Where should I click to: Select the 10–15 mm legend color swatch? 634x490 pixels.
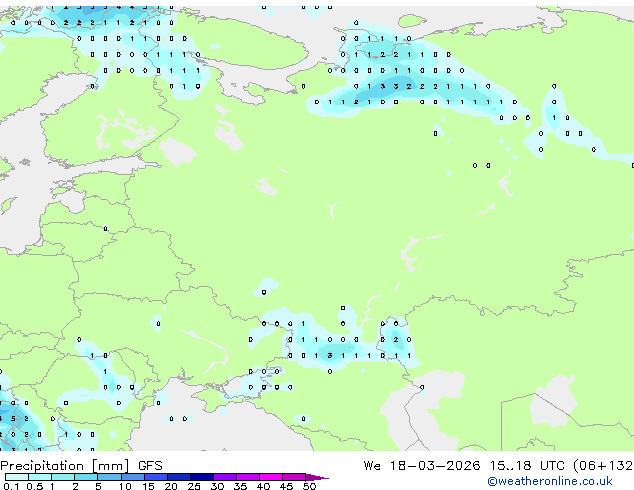click(133, 477)
